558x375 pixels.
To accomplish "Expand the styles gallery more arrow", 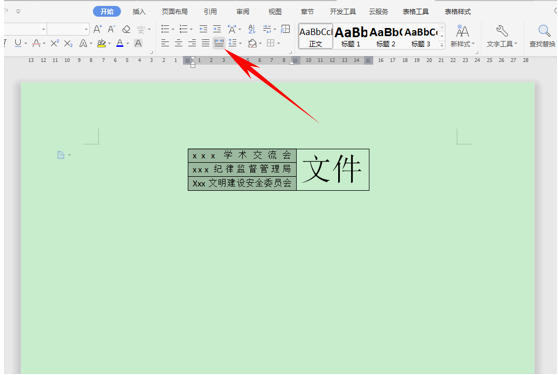I will tap(442, 45).
